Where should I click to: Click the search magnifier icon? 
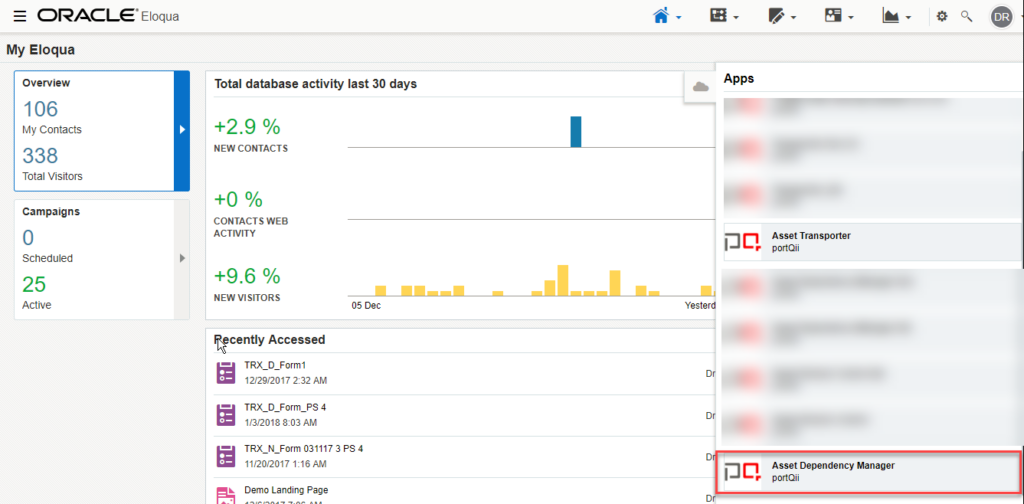[x=966, y=16]
